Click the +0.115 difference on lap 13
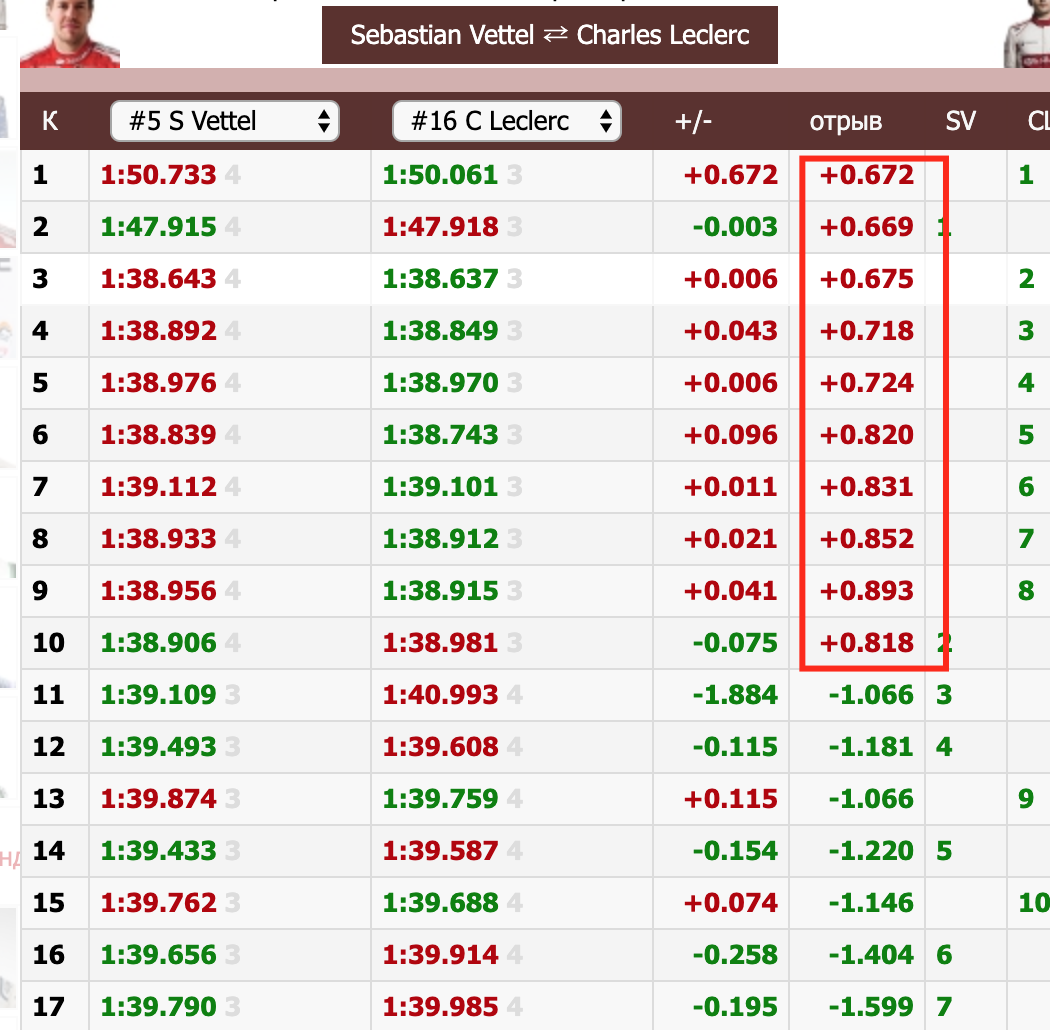 tap(731, 799)
